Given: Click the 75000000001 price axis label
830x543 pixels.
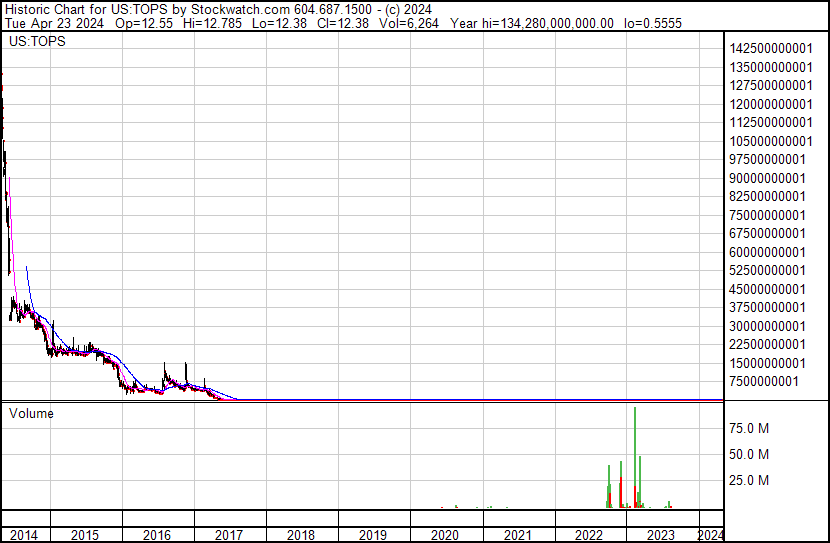Looking at the screenshot, I should point(771,215).
